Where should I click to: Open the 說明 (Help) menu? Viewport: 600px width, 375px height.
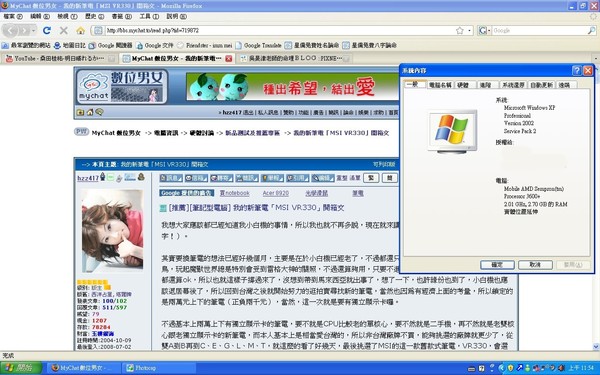coord(176,16)
